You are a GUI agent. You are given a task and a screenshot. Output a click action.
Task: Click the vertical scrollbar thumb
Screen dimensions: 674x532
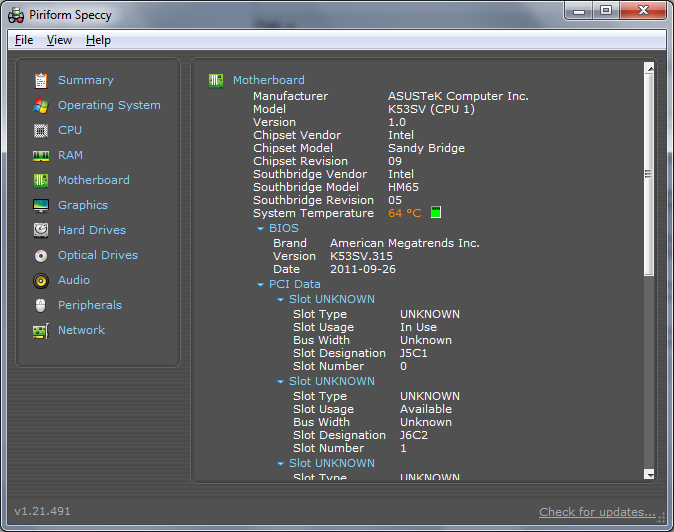pos(649,174)
